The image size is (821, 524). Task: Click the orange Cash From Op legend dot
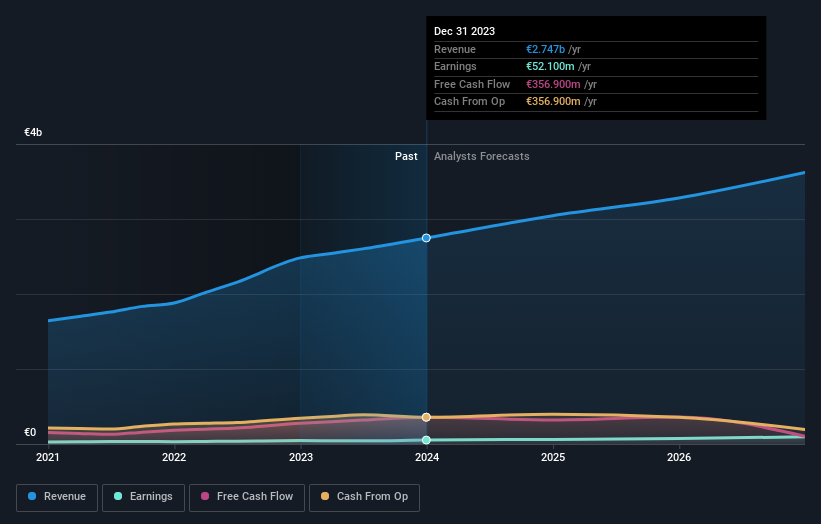pos(325,496)
